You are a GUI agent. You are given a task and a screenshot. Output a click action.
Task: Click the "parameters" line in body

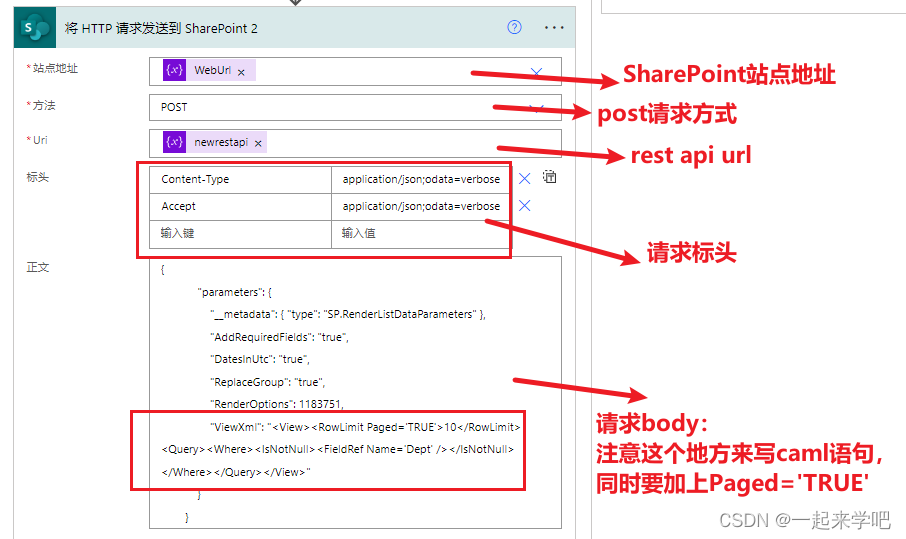235,292
